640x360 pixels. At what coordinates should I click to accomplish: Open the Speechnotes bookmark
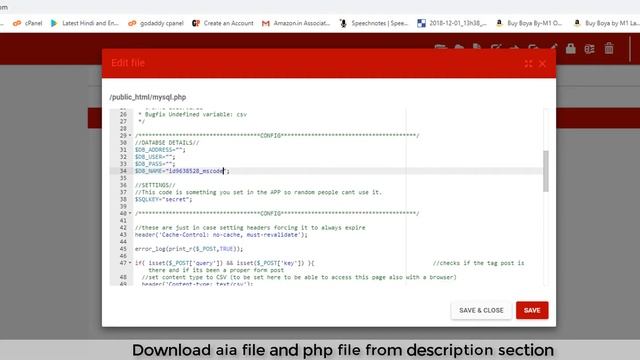click(x=373, y=23)
